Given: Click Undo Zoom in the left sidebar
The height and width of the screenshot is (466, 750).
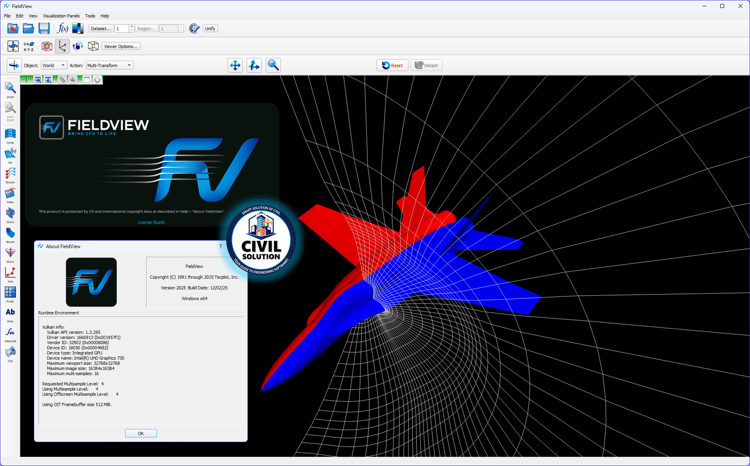Looking at the screenshot, I should [x=10, y=111].
